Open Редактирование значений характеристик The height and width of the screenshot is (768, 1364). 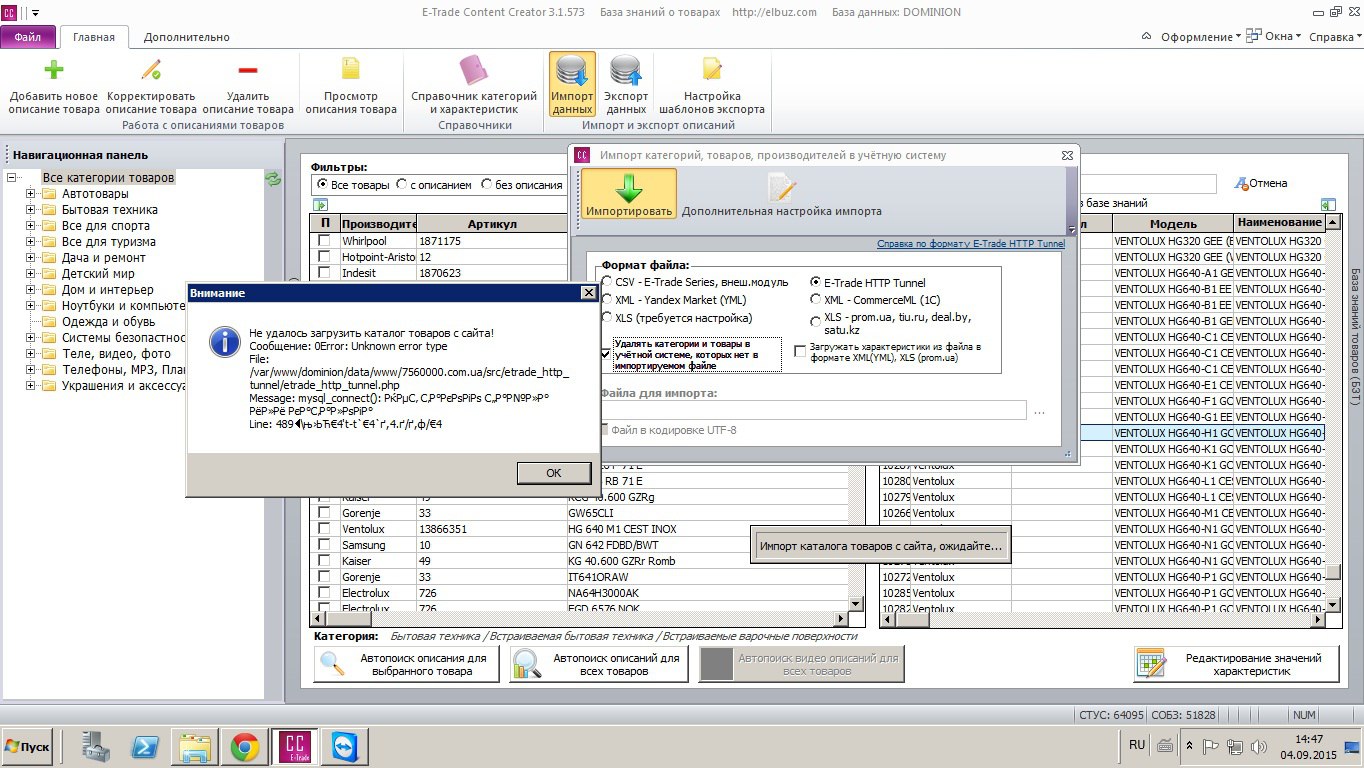click(x=1237, y=664)
